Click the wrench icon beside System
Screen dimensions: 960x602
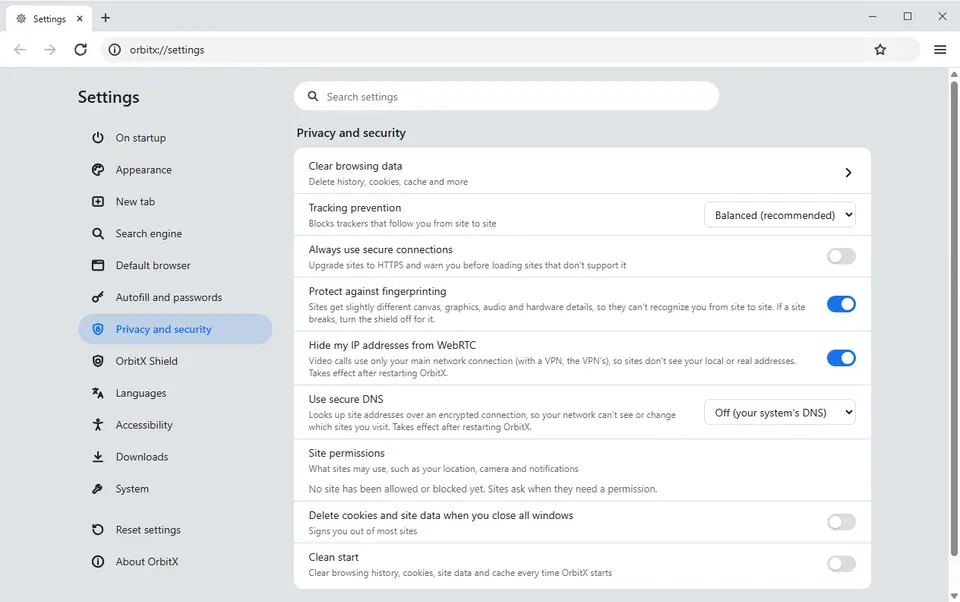[98, 488]
